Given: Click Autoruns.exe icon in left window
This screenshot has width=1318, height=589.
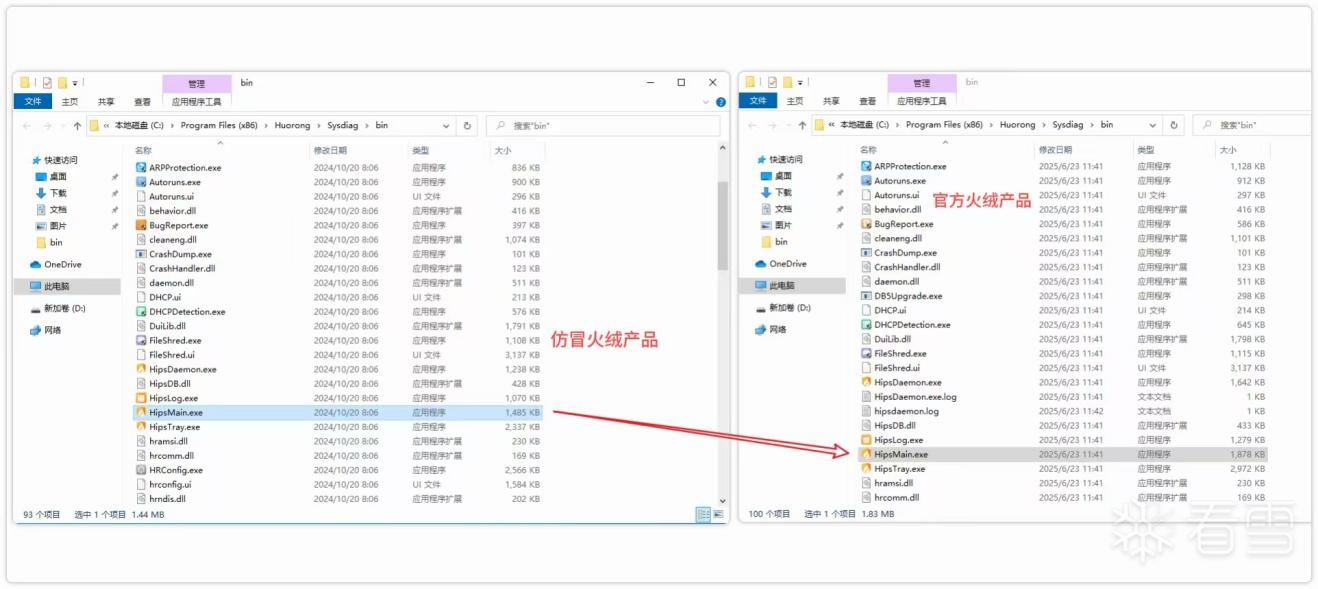Looking at the screenshot, I should click(141, 182).
